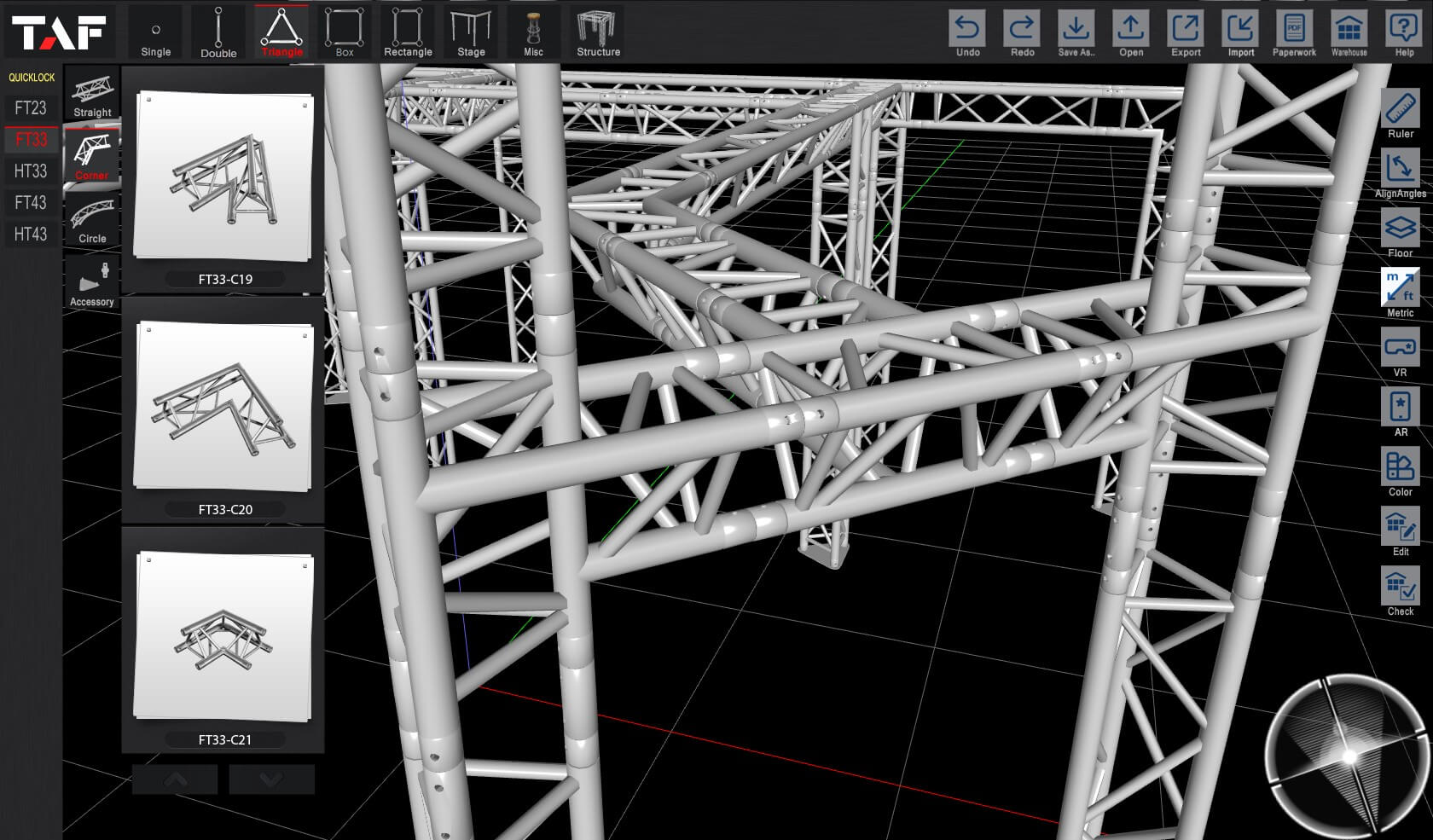Viewport: 1433px width, 840px height.
Task: Select the HT43 truss series
Action: (x=31, y=234)
